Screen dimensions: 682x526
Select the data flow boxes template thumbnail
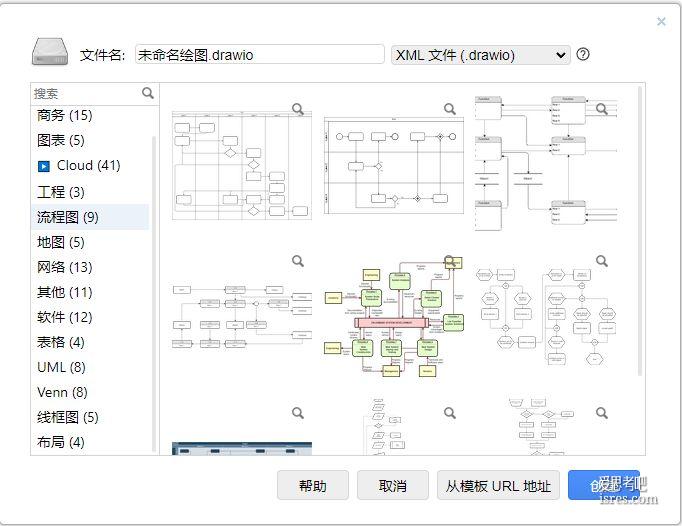546,163
